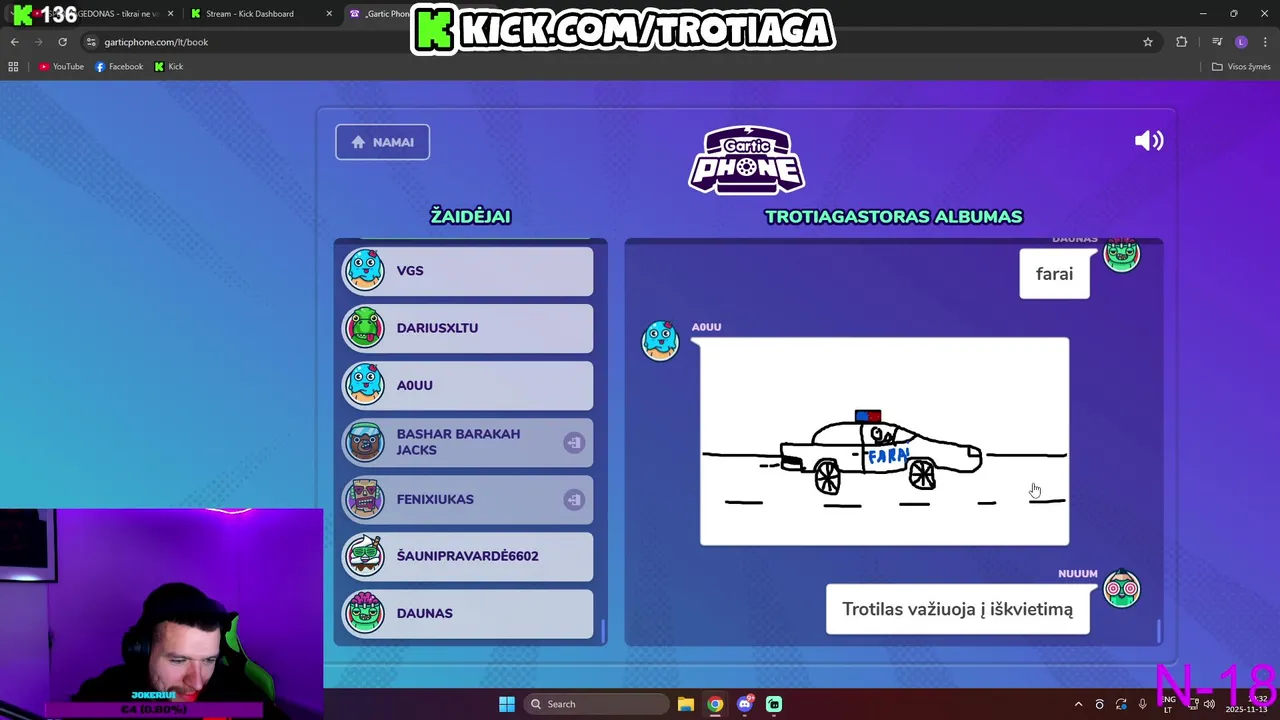This screenshot has height=720, width=1280.
Task: Go back in browser
Action: pyautogui.click(x=15, y=42)
